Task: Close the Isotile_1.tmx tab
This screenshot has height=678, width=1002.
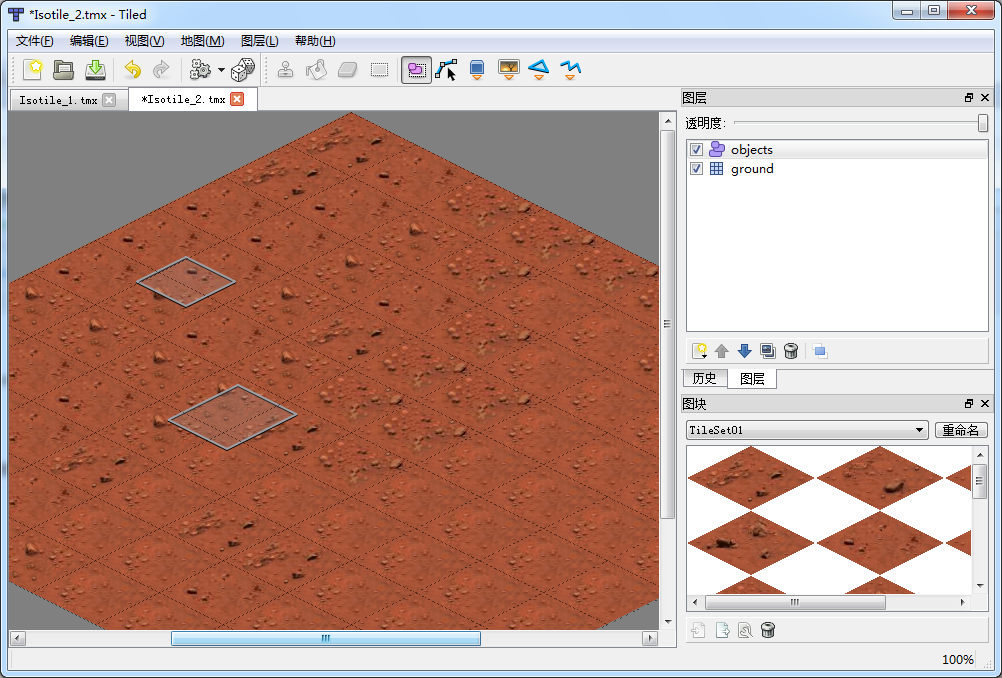Action: point(109,100)
